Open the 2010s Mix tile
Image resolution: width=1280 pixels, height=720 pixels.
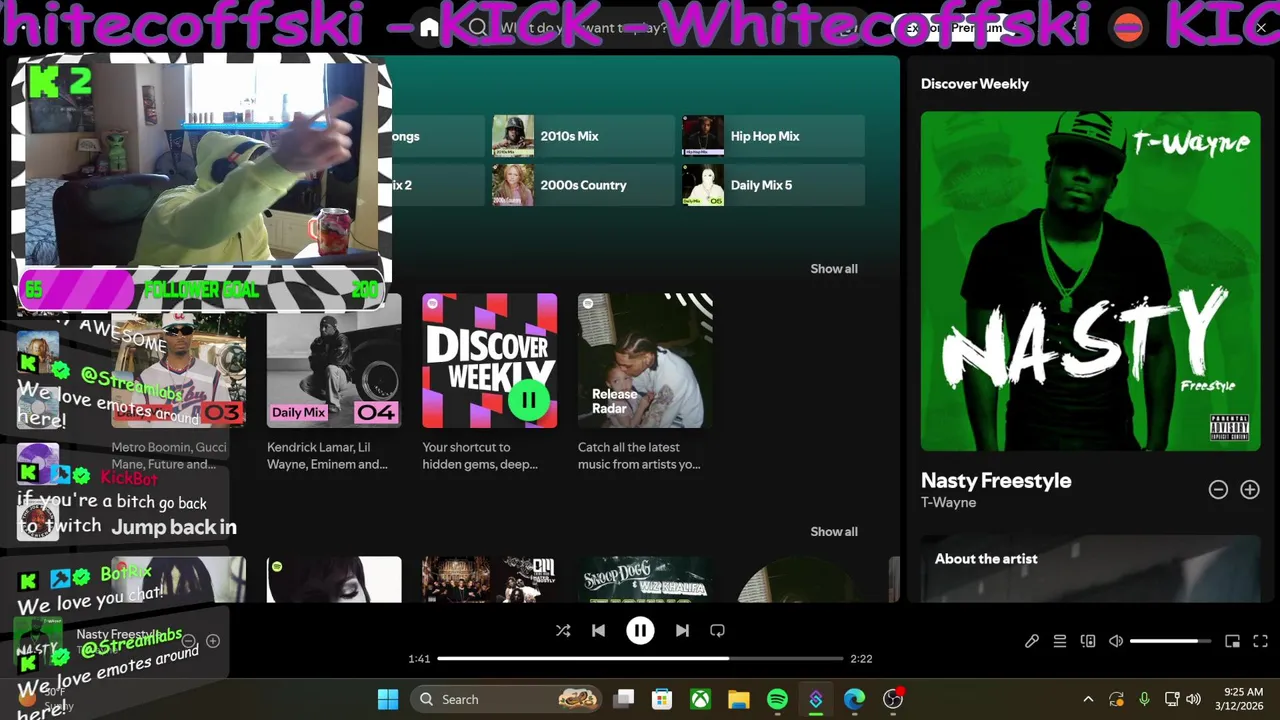(x=583, y=136)
